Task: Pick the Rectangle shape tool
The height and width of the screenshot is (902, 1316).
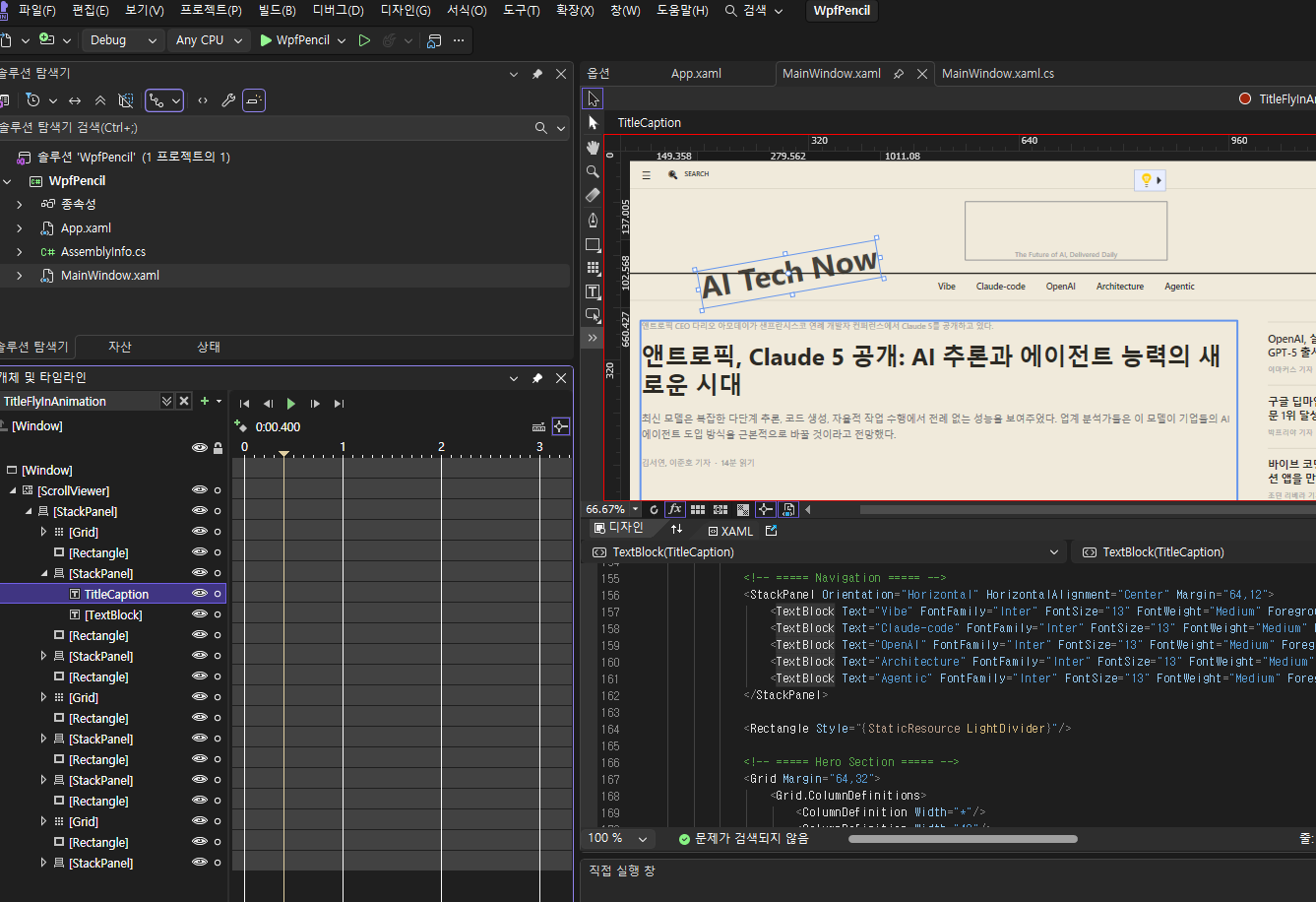Action: (593, 243)
